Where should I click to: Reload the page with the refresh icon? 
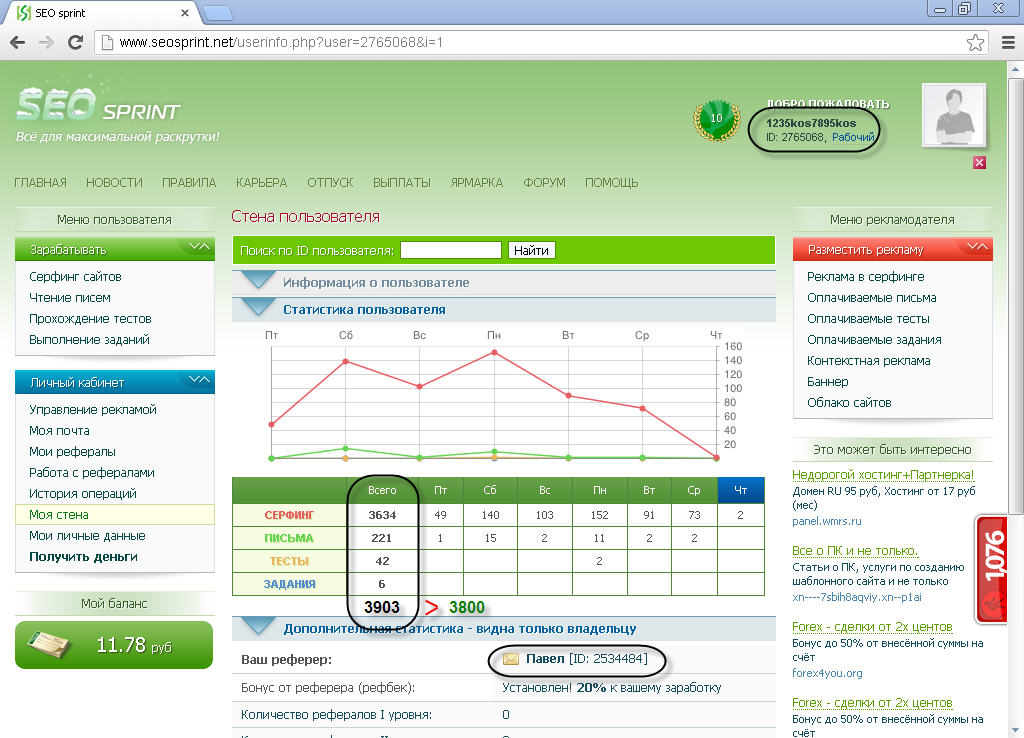coord(76,42)
